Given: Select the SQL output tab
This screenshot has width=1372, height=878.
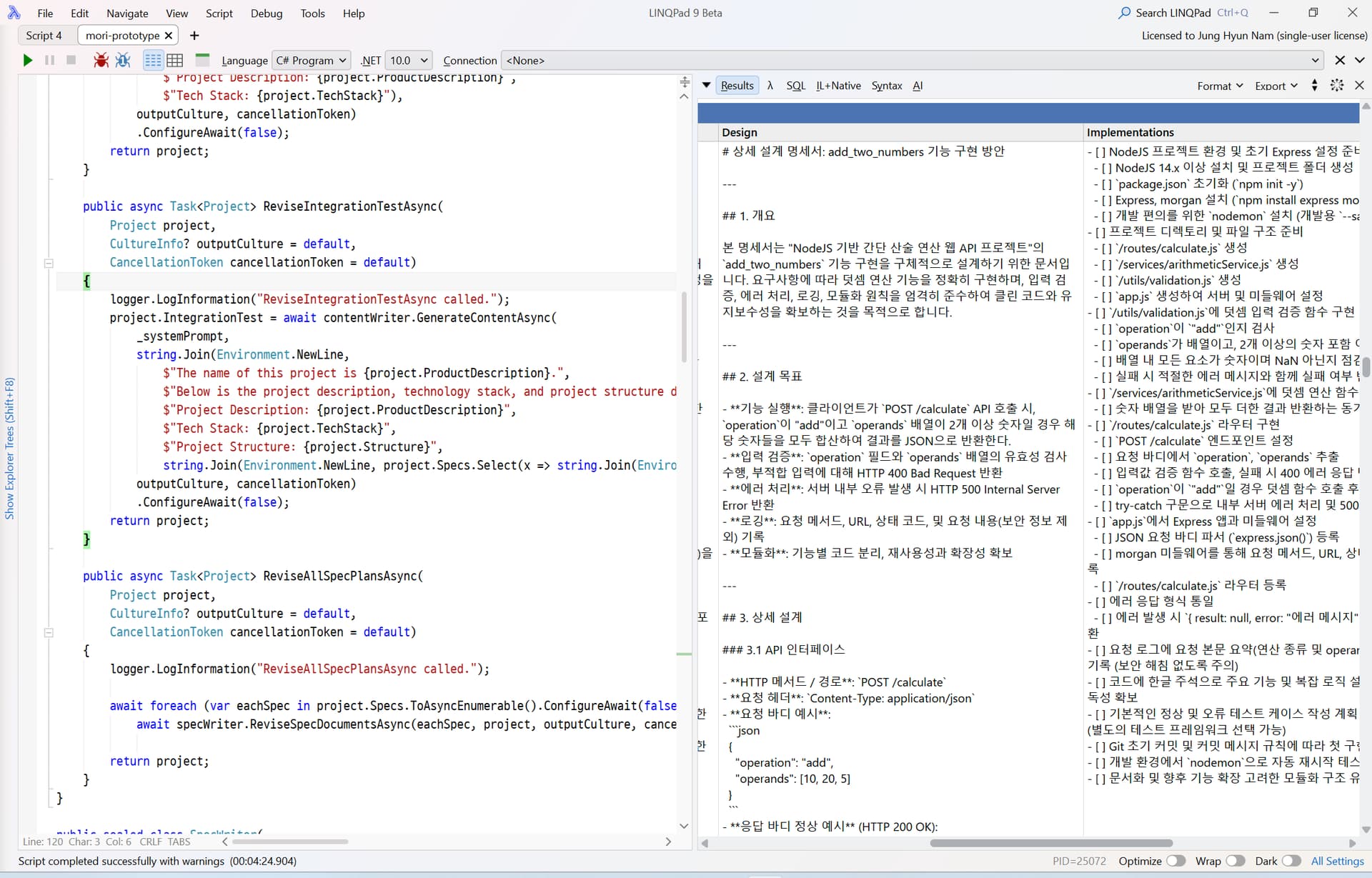Looking at the screenshot, I should click(x=795, y=86).
